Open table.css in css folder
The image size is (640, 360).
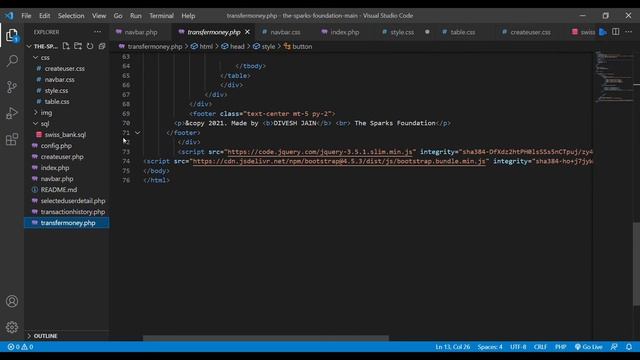click(57, 102)
